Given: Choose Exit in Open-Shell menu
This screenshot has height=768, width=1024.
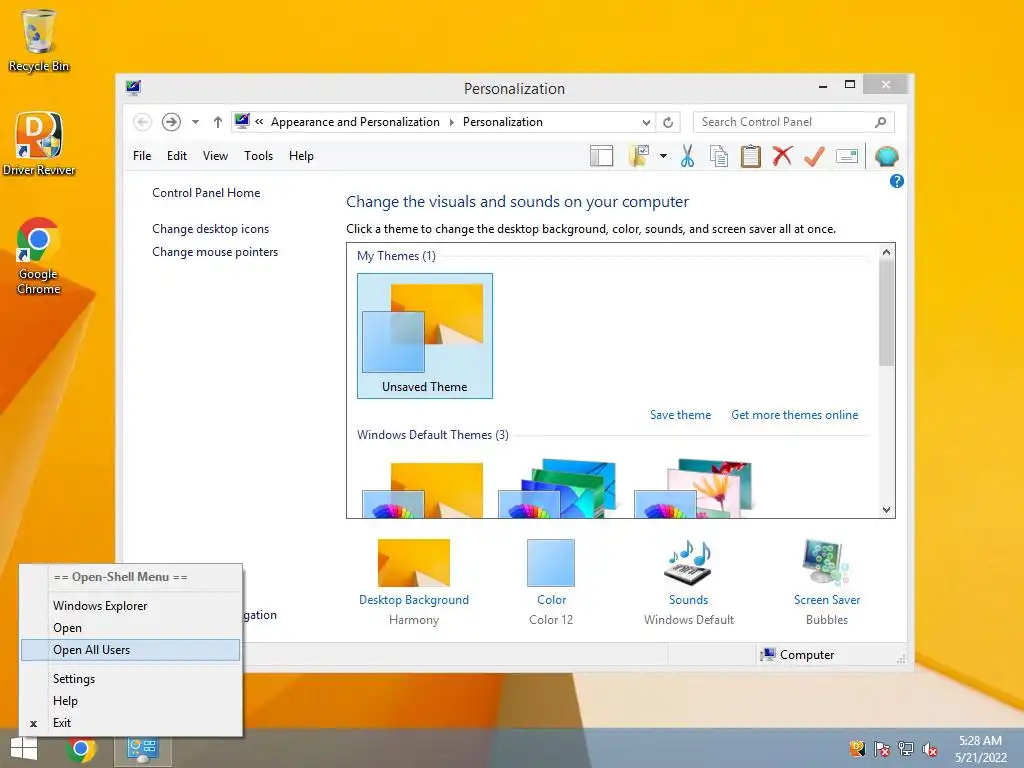Looking at the screenshot, I should pyautogui.click(x=132, y=723).
